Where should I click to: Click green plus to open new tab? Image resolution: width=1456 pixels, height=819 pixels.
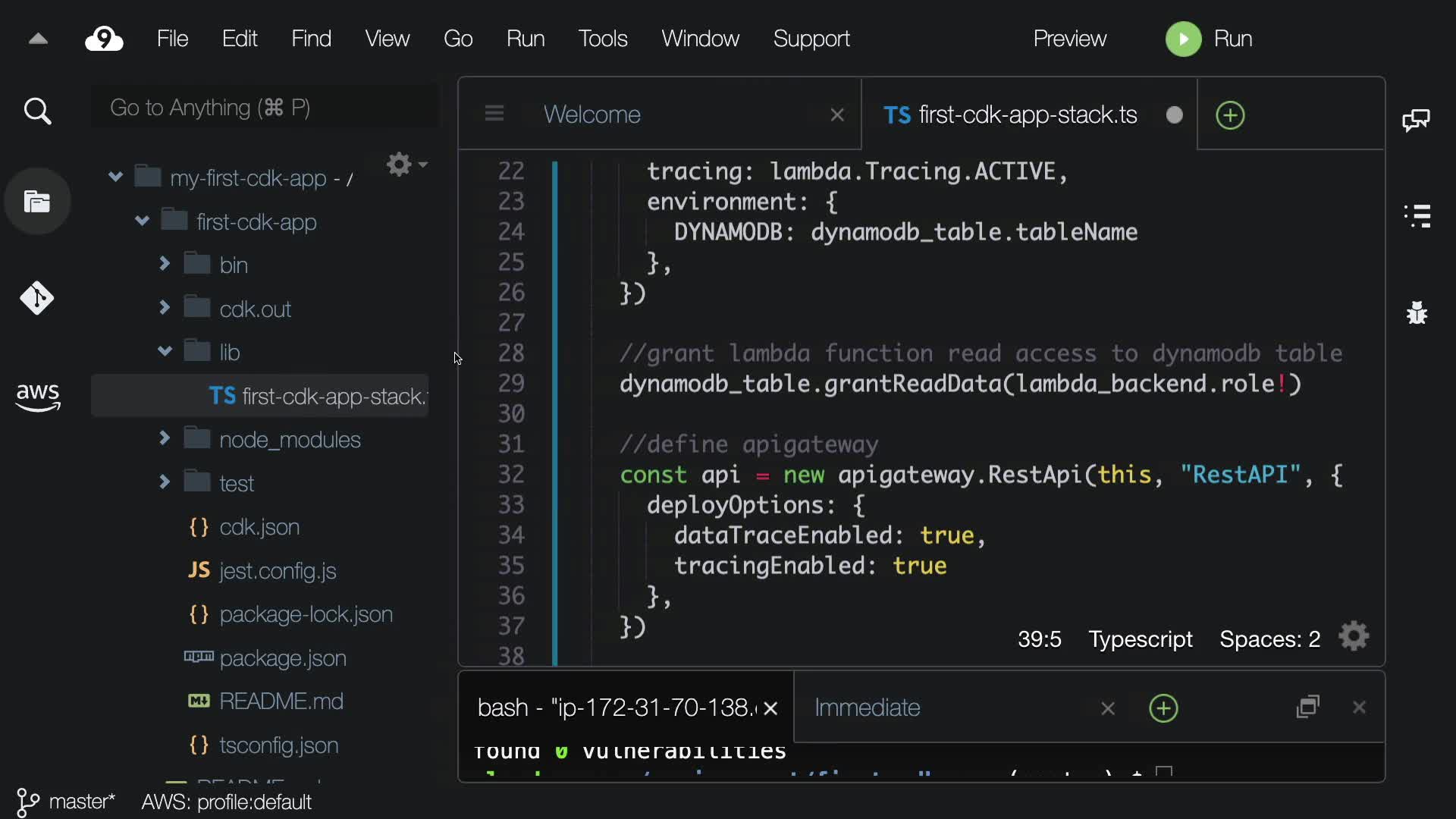click(x=1230, y=115)
